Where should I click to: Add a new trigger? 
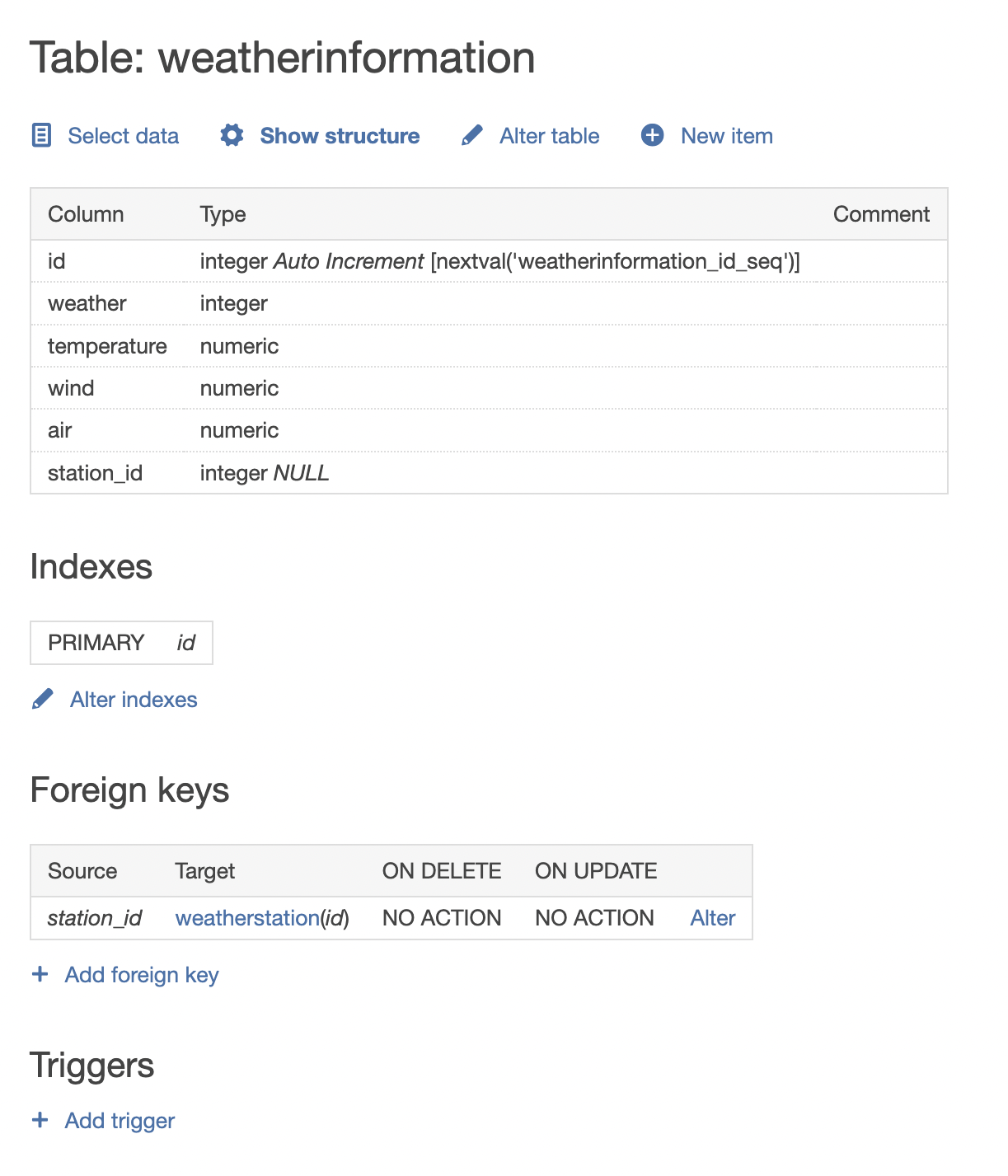(120, 1121)
